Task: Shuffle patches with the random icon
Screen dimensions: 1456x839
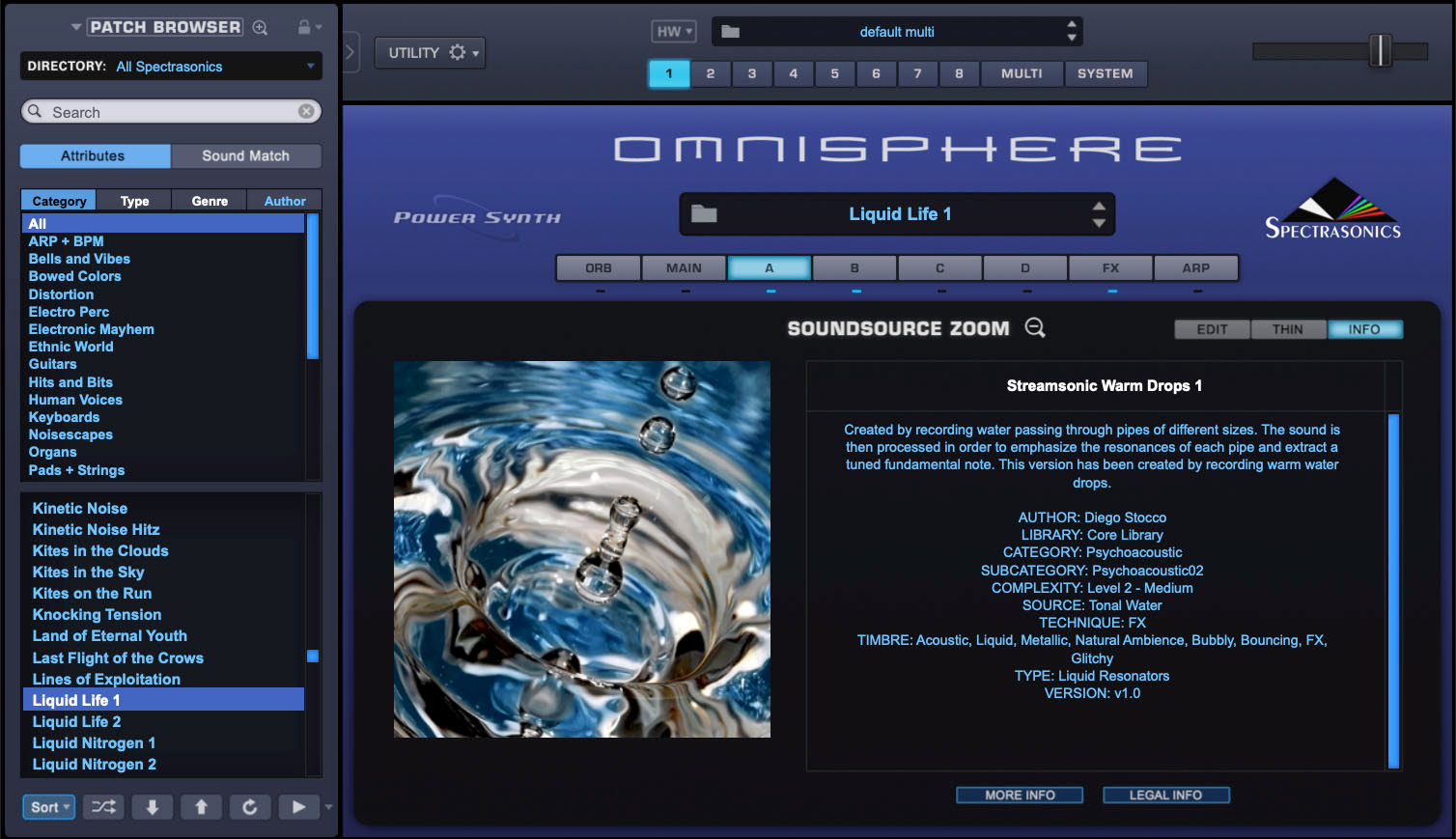Action: pyautogui.click(x=103, y=807)
